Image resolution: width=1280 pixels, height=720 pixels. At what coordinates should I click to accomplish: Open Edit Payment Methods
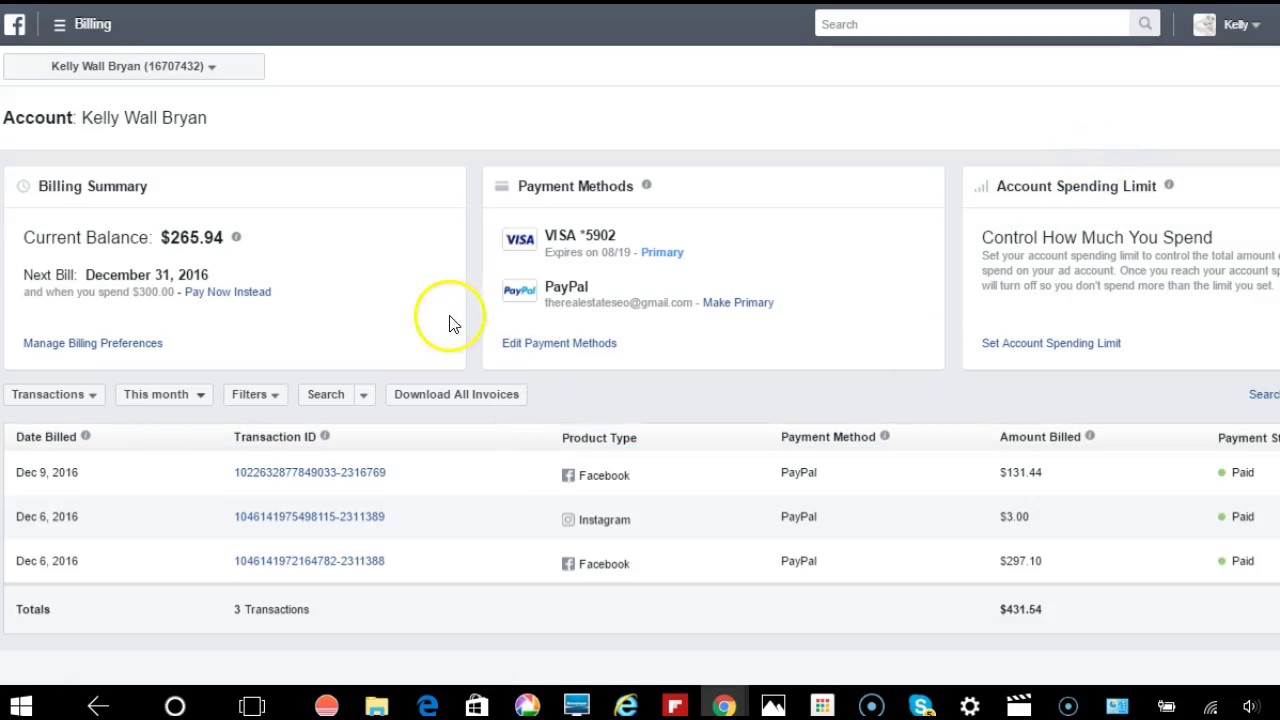point(559,343)
